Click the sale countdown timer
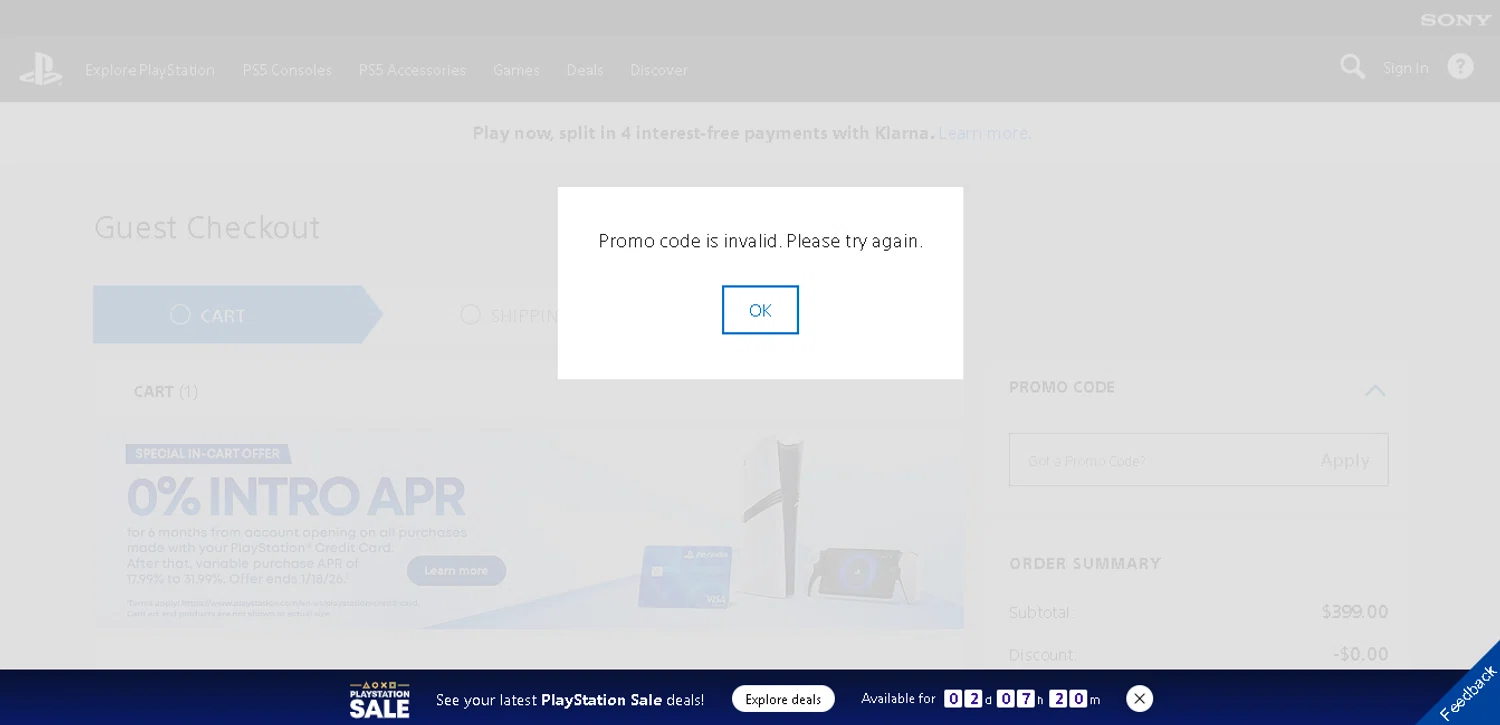The image size is (1500, 725). [x=1022, y=699]
